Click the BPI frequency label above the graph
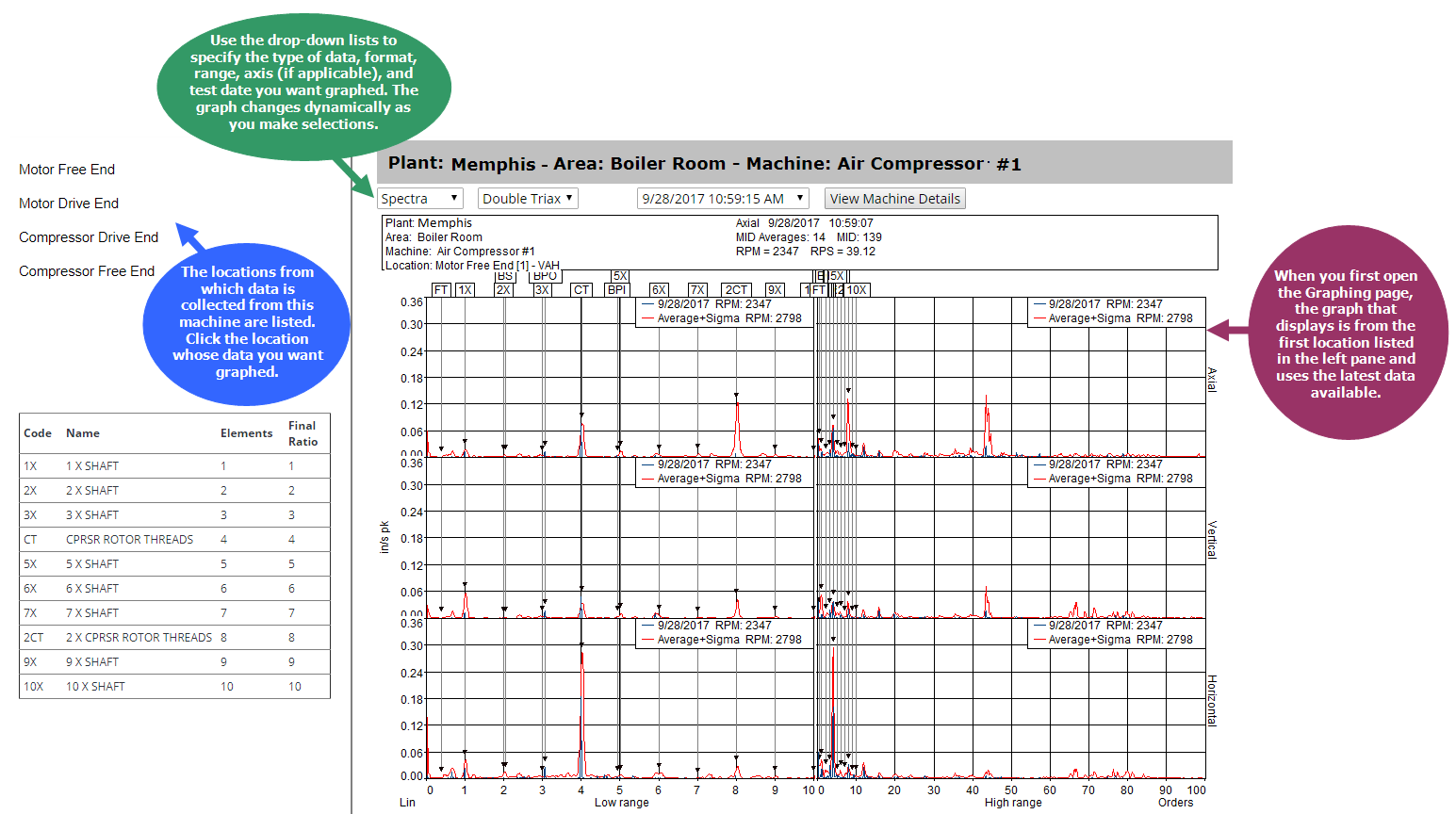1456x814 pixels. (x=616, y=290)
